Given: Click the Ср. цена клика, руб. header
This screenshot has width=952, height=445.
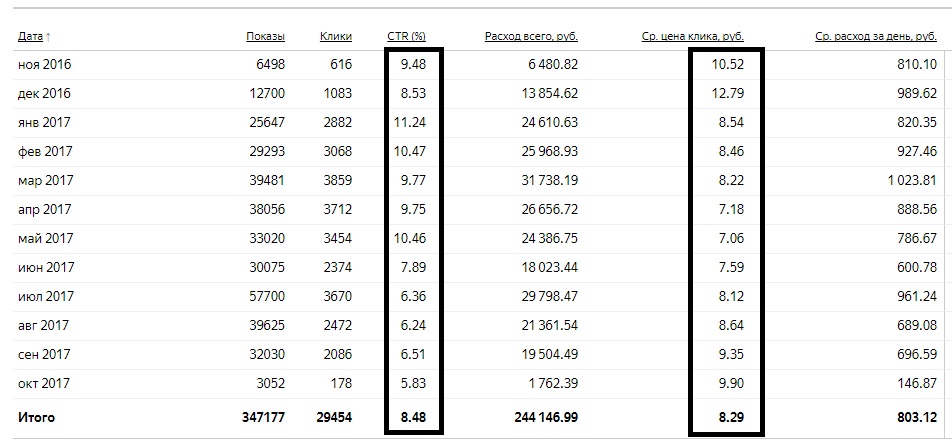Looking at the screenshot, I should pos(693,36).
